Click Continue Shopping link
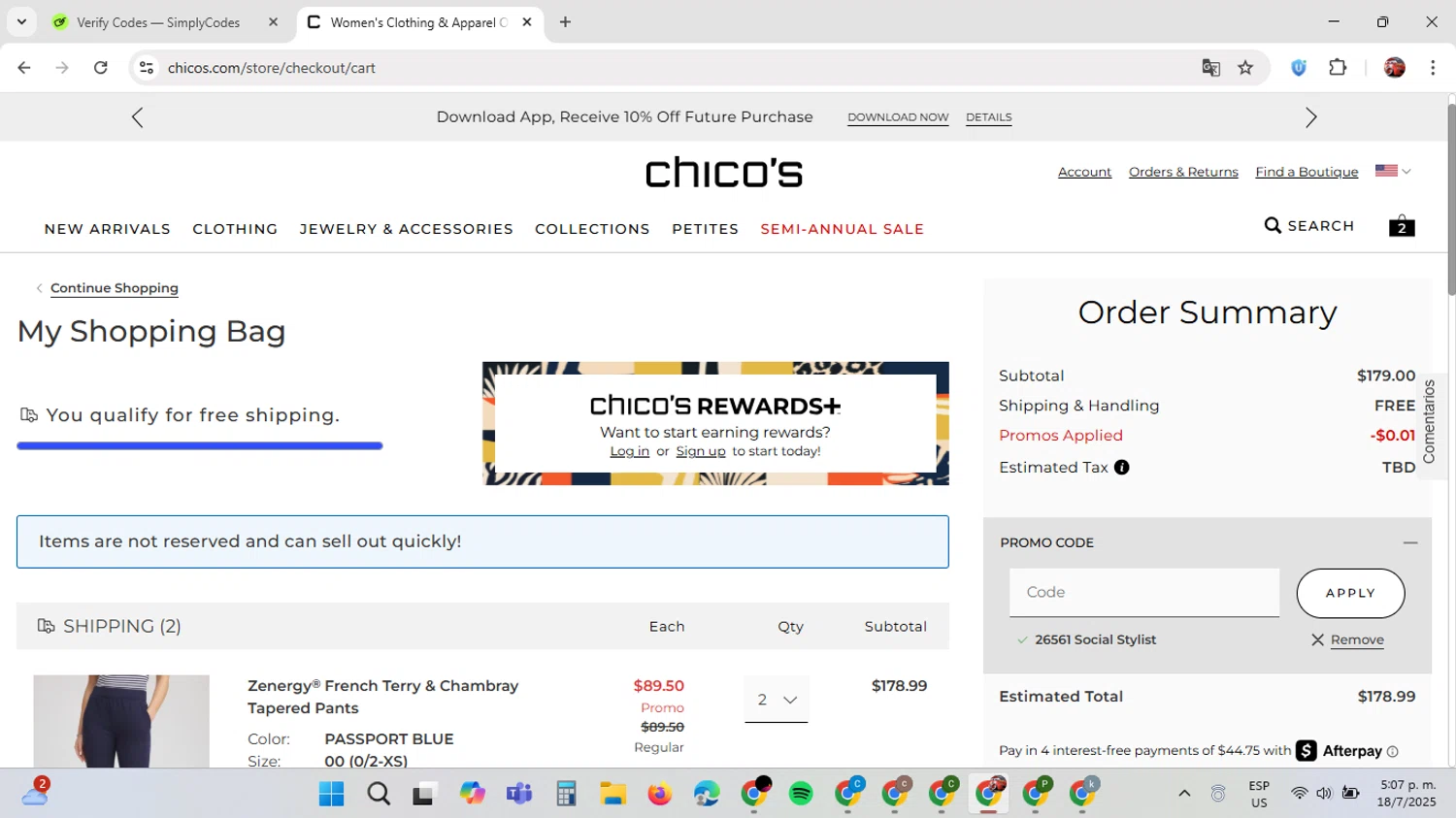This screenshot has width=1456, height=818. point(115,288)
